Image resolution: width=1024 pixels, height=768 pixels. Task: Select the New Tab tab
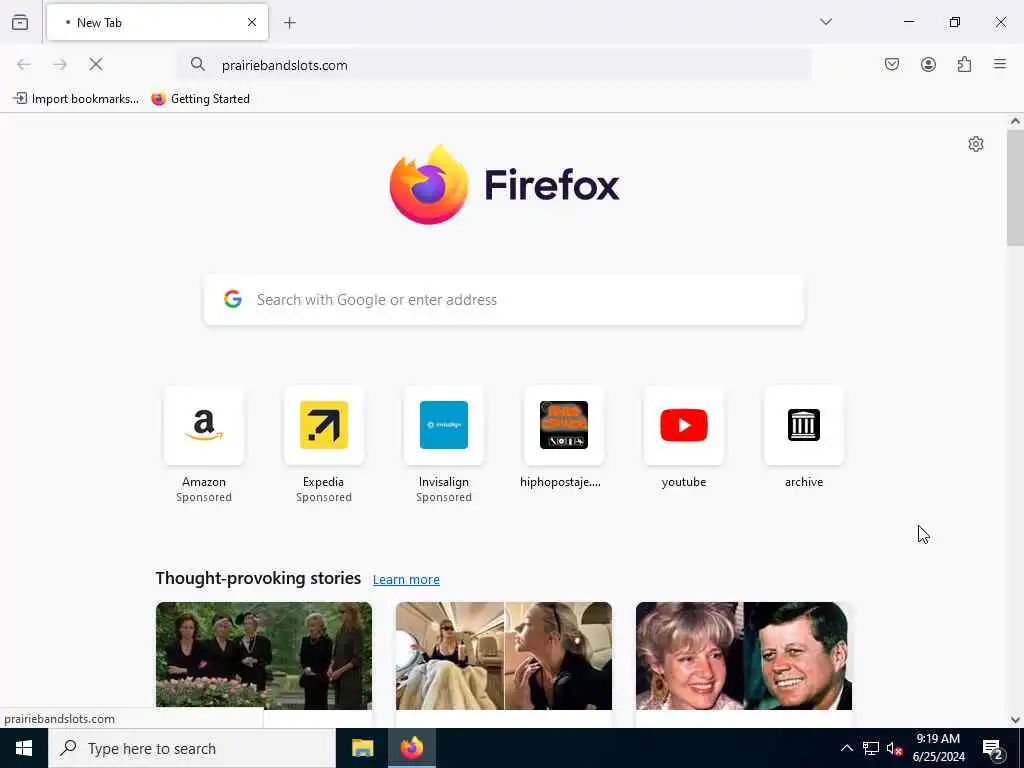pos(157,22)
